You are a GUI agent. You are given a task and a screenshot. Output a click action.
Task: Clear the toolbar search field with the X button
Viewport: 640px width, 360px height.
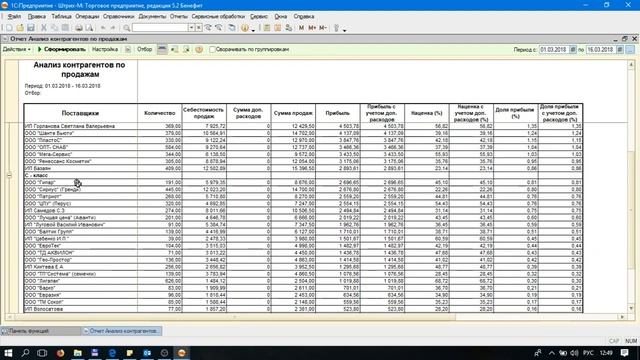(x=198, y=28)
